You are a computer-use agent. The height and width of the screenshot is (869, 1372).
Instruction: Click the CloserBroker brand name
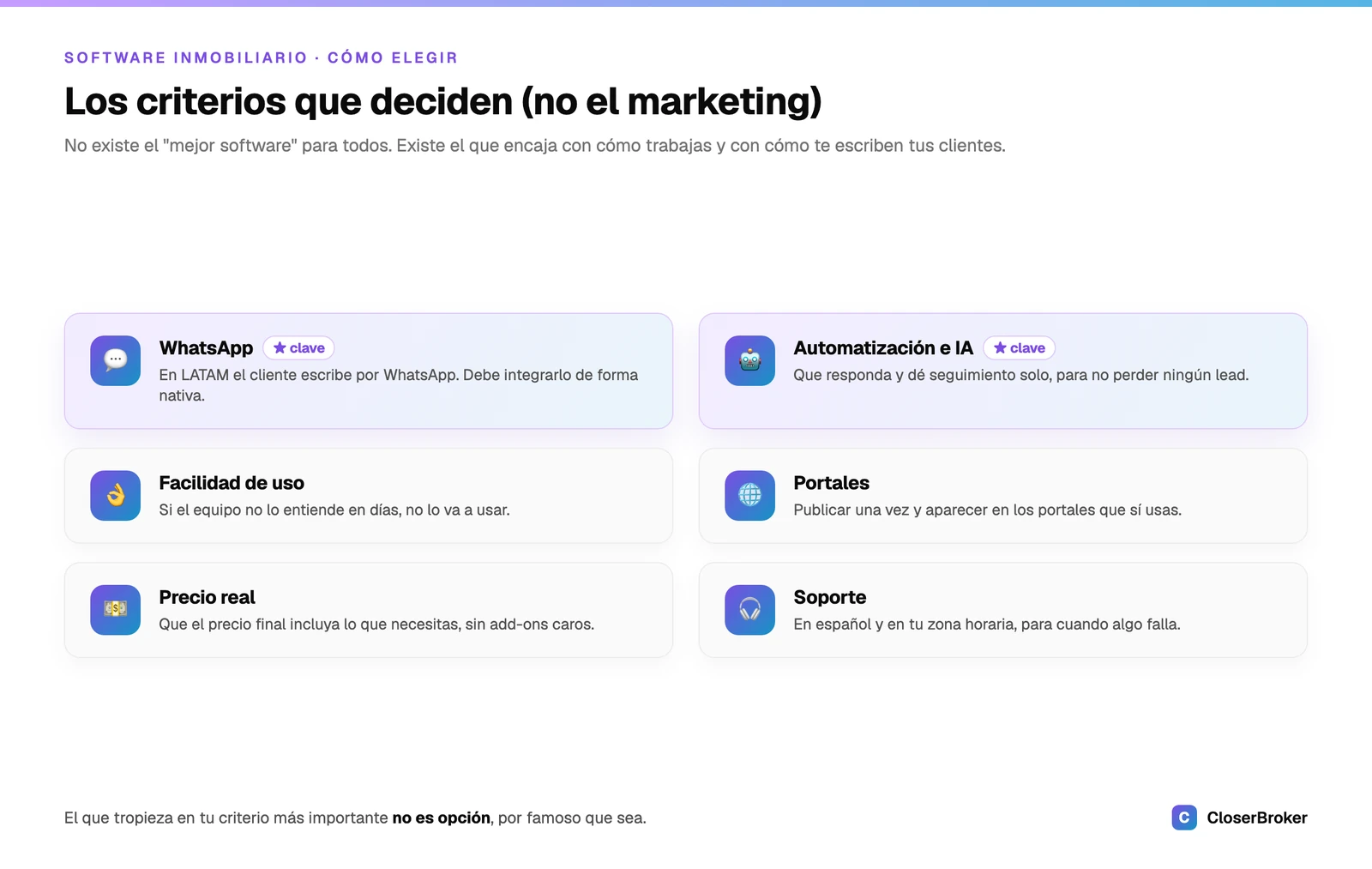pyautogui.click(x=1257, y=818)
